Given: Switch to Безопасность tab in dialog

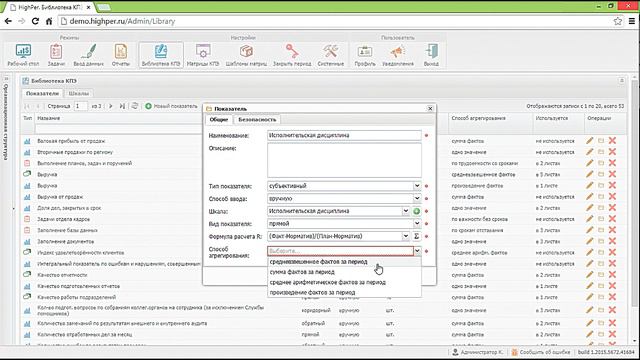Looking at the screenshot, I should 257,120.
